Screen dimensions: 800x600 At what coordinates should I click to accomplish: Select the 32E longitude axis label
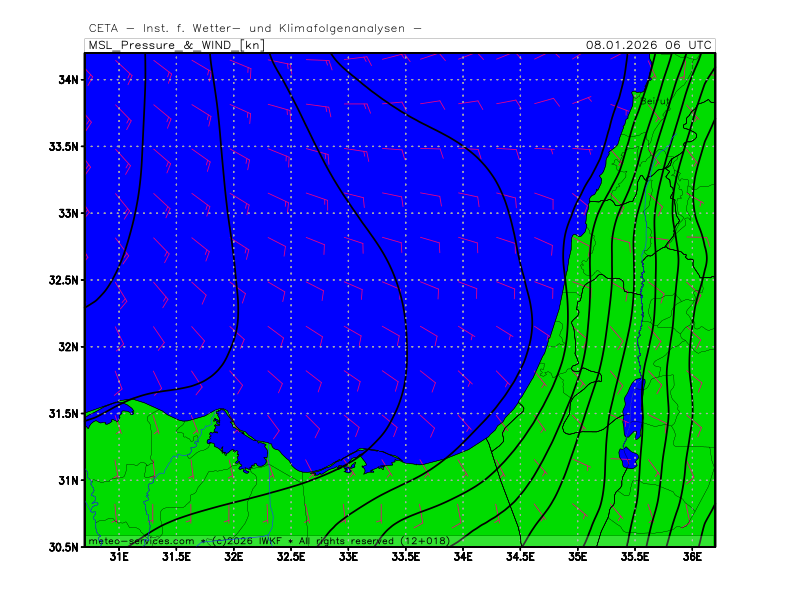coord(234,557)
